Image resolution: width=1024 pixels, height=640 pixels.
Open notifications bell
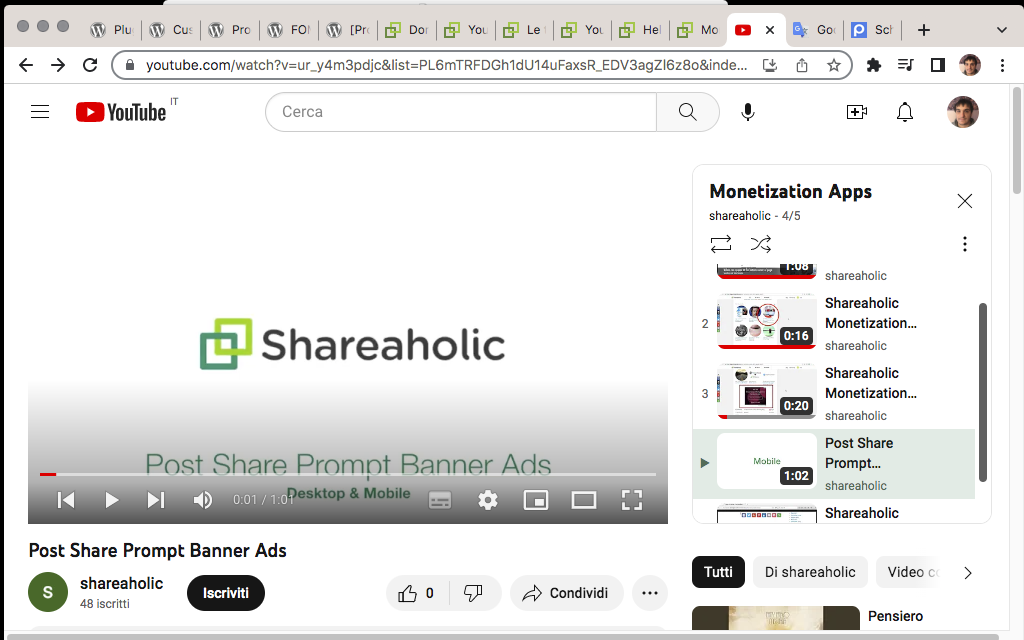tap(904, 112)
